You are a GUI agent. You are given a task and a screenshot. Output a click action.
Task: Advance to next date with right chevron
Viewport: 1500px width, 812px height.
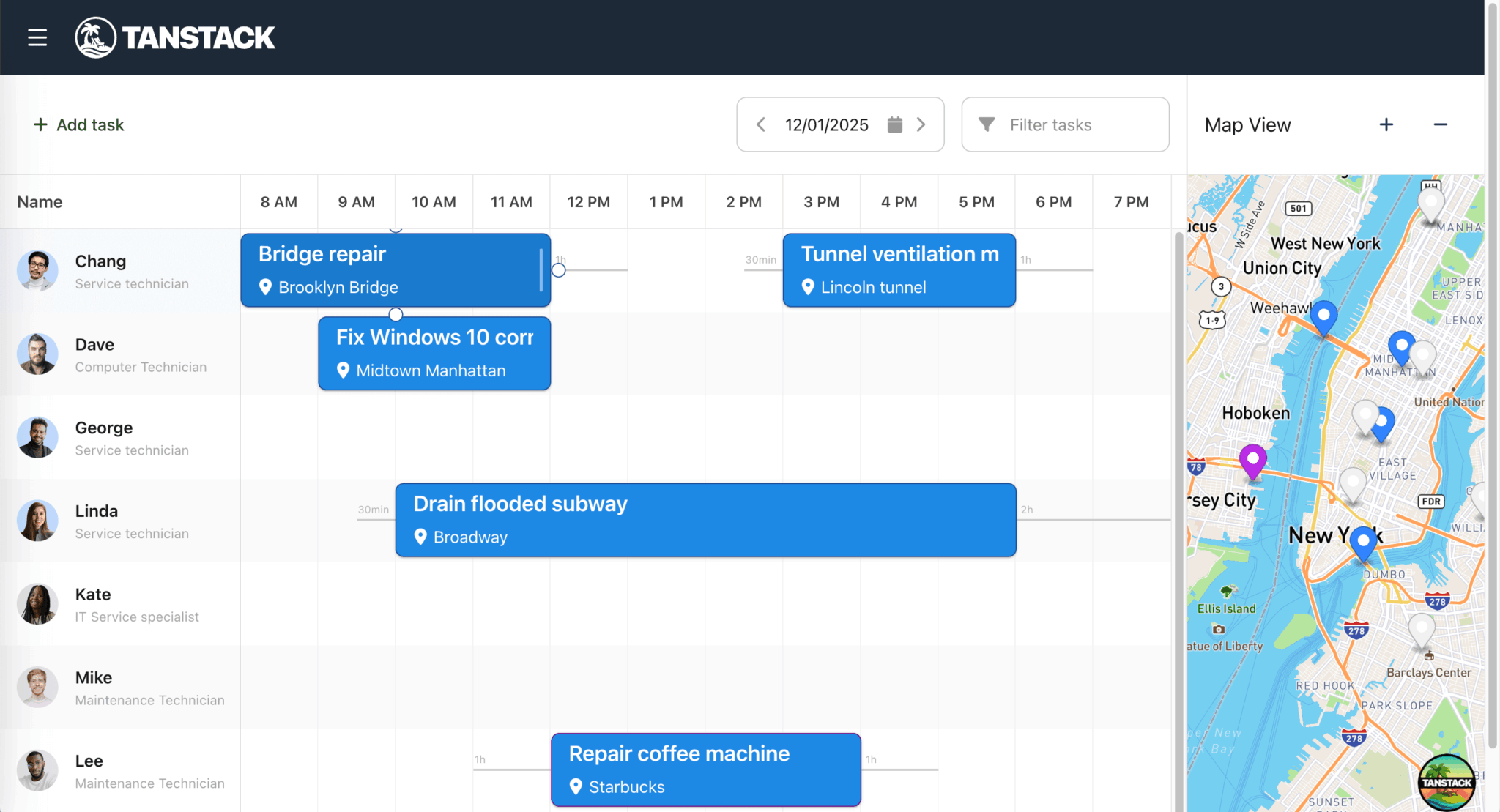point(921,124)
